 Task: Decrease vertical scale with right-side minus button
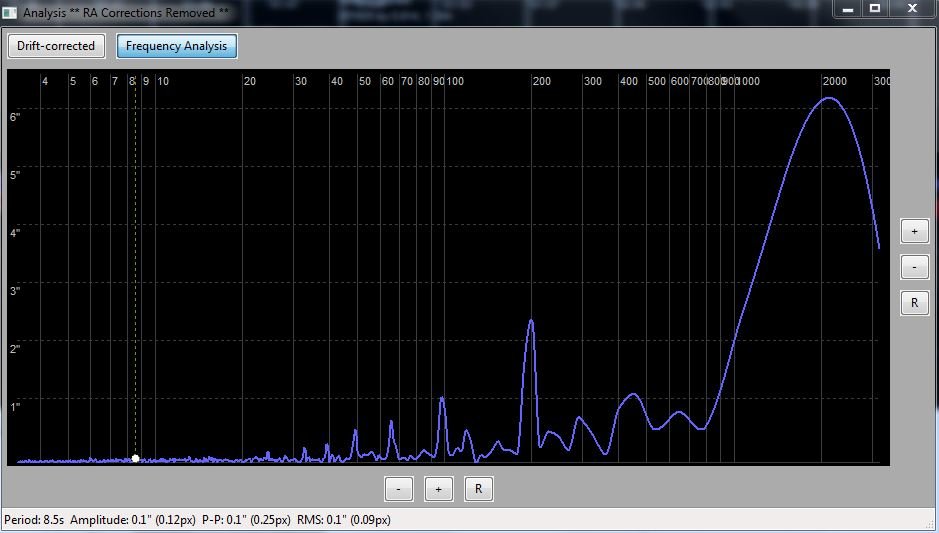tap(914, 267)
